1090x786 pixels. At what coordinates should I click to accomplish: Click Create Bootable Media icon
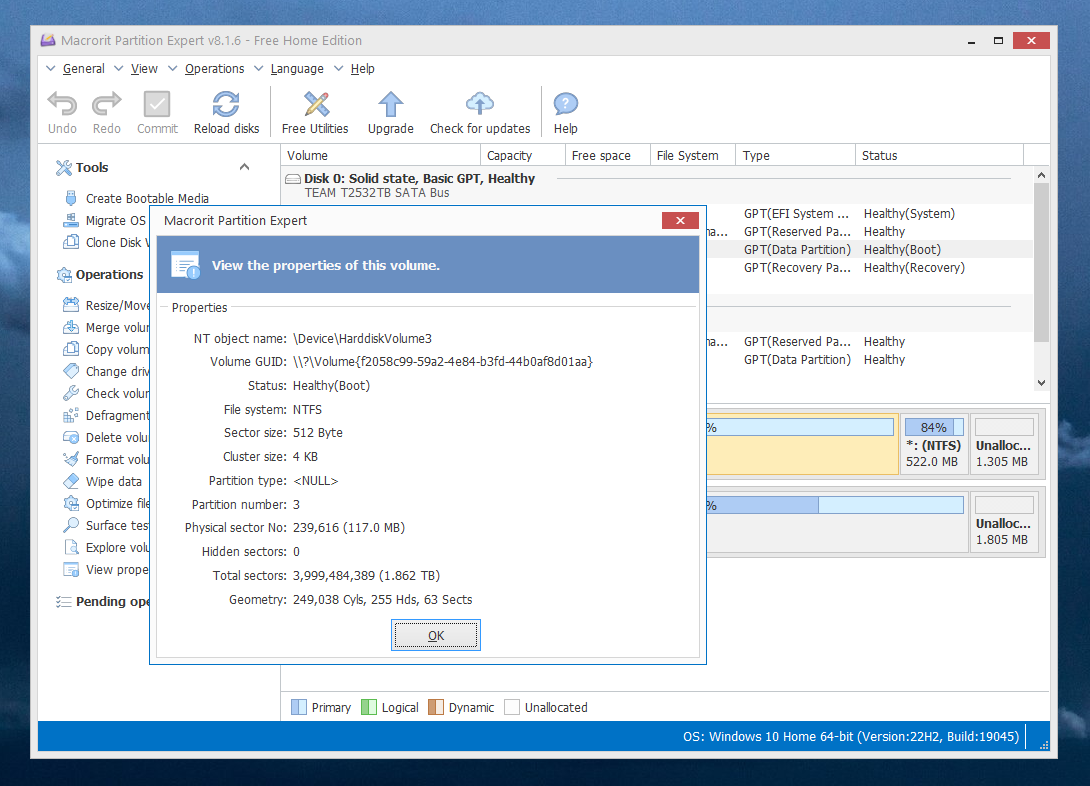point(70,198)
